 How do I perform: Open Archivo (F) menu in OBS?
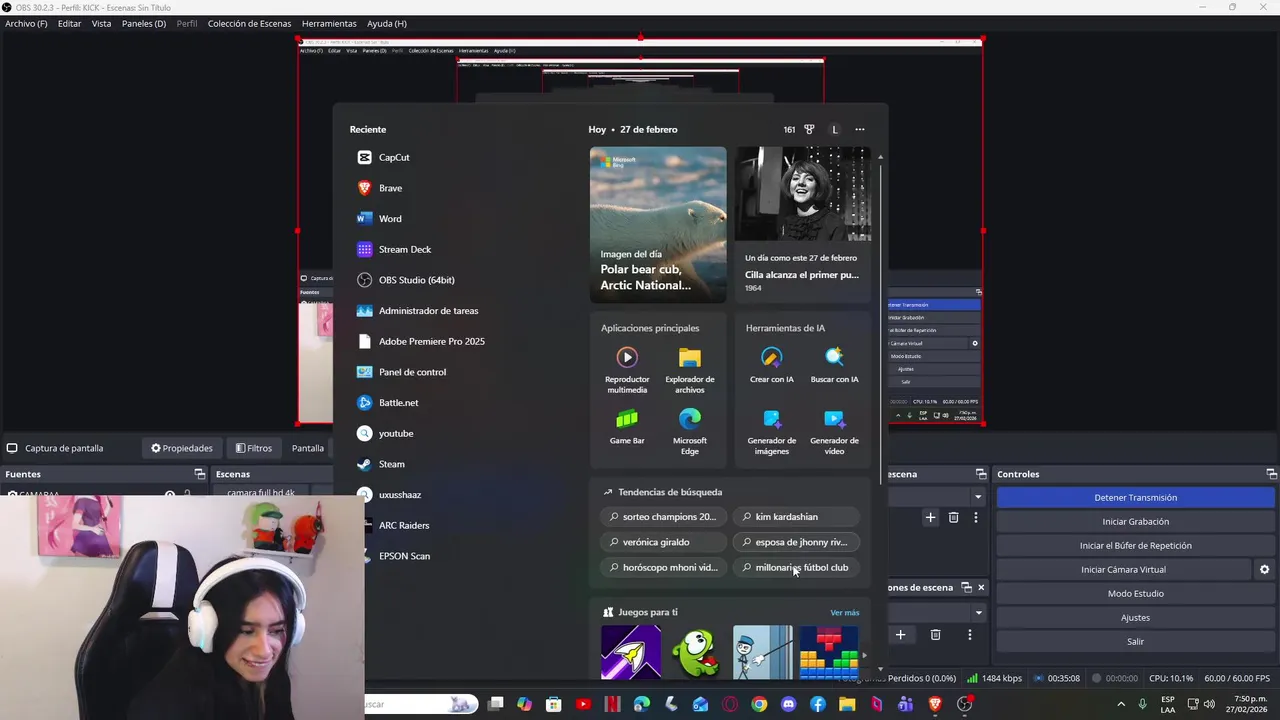[x=26, y=23]
